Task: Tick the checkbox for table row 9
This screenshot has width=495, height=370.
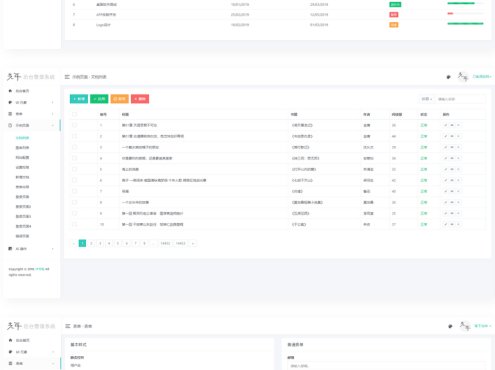Action: tap(74, 213)
